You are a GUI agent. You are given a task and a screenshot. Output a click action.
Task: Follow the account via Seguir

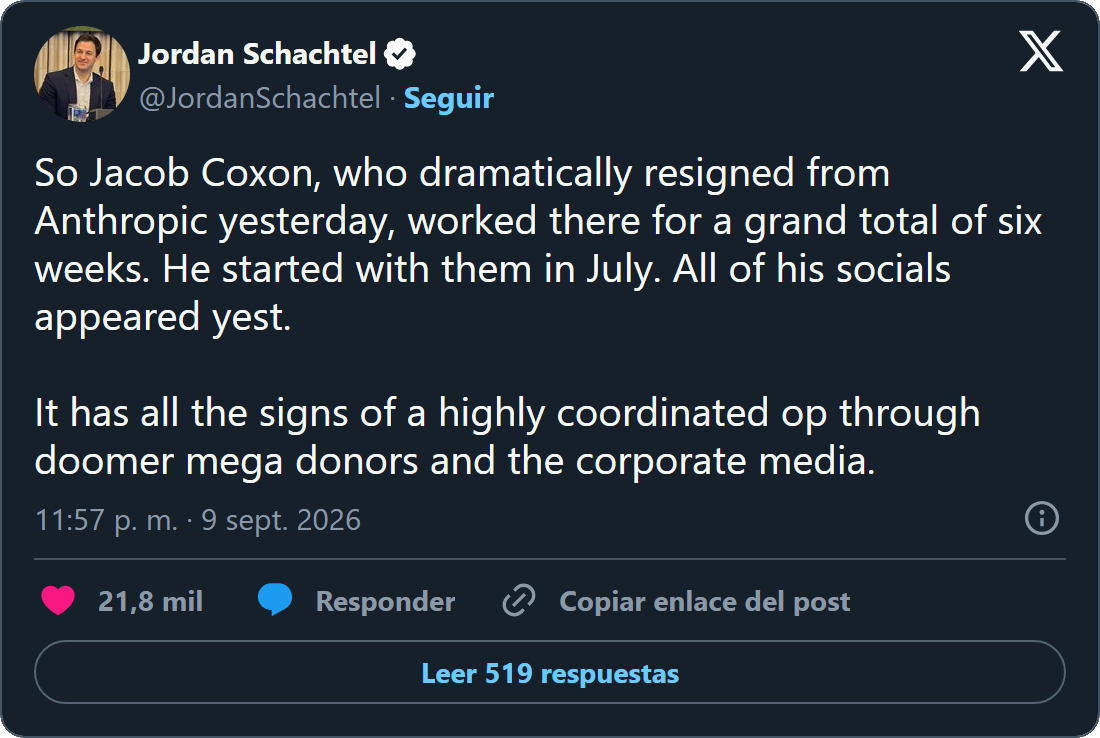click(x=449, y=98)
